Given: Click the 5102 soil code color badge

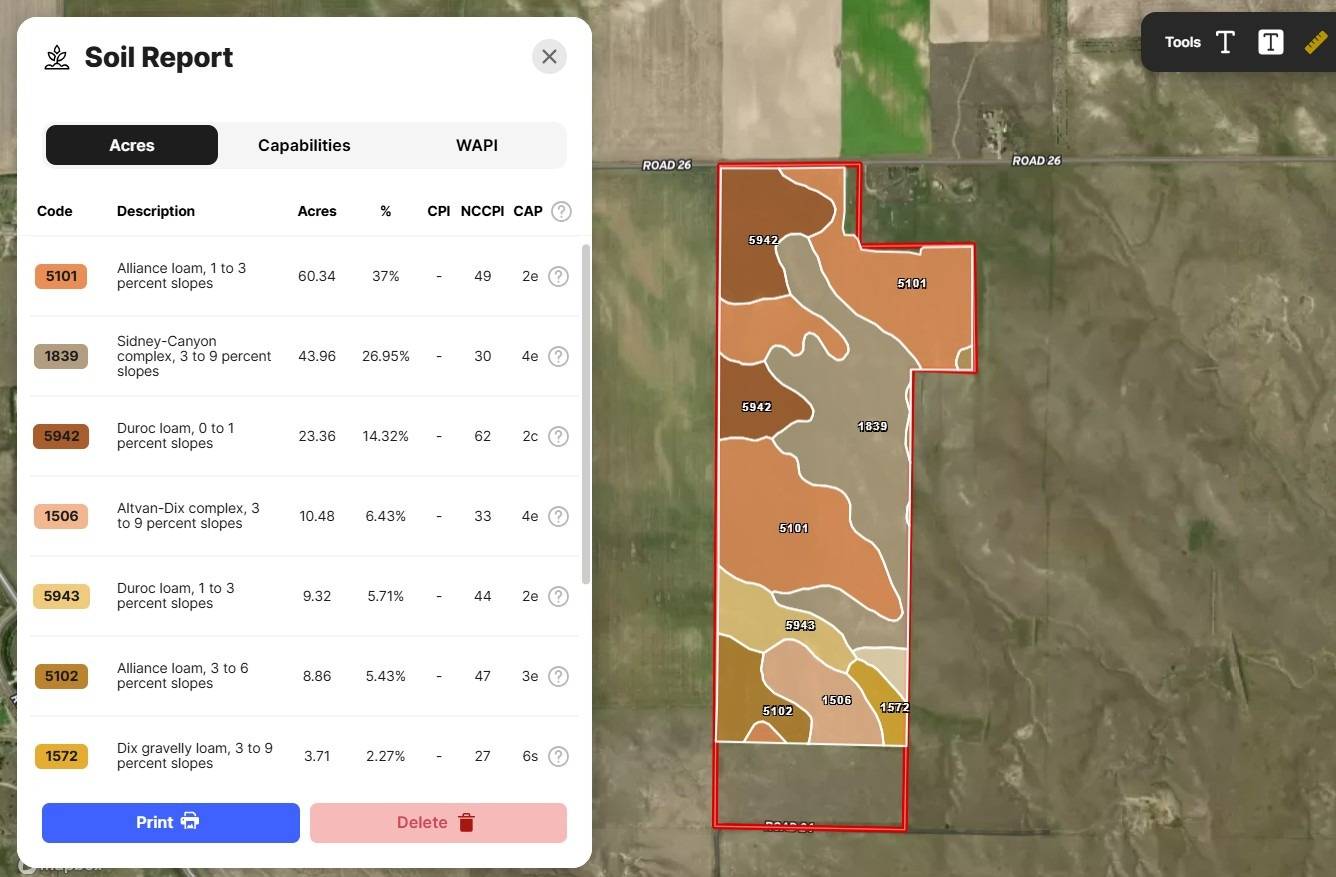Looking at the screenshot, I should (61, 676).
